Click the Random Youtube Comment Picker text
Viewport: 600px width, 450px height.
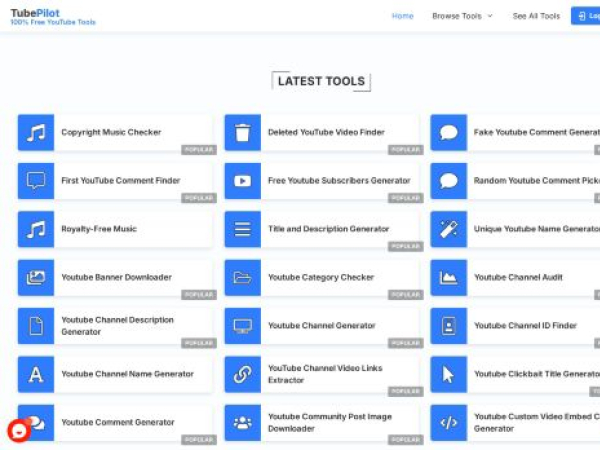coord(537,180)
